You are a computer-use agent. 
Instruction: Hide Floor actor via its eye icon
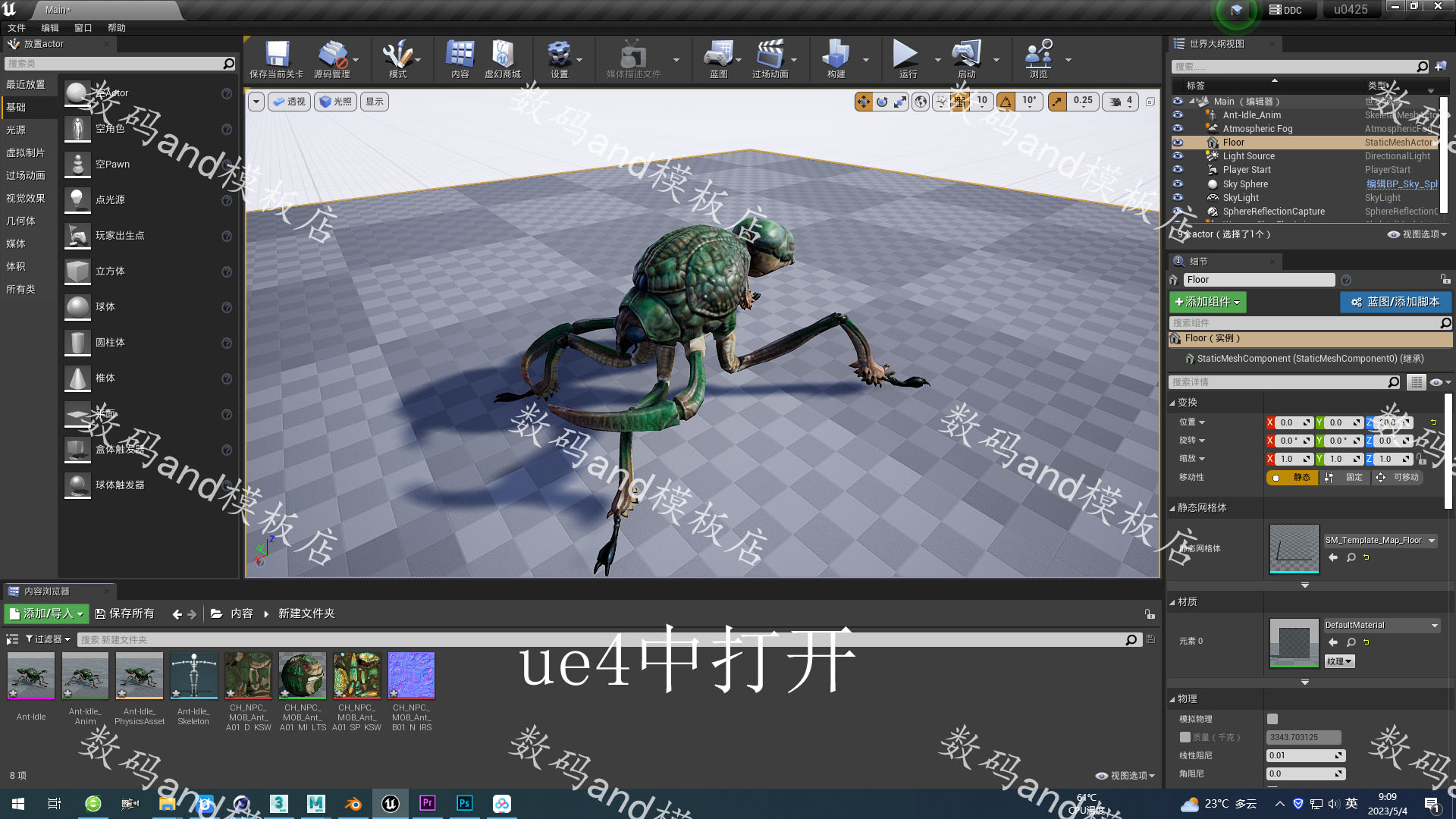click(1178, 143)
